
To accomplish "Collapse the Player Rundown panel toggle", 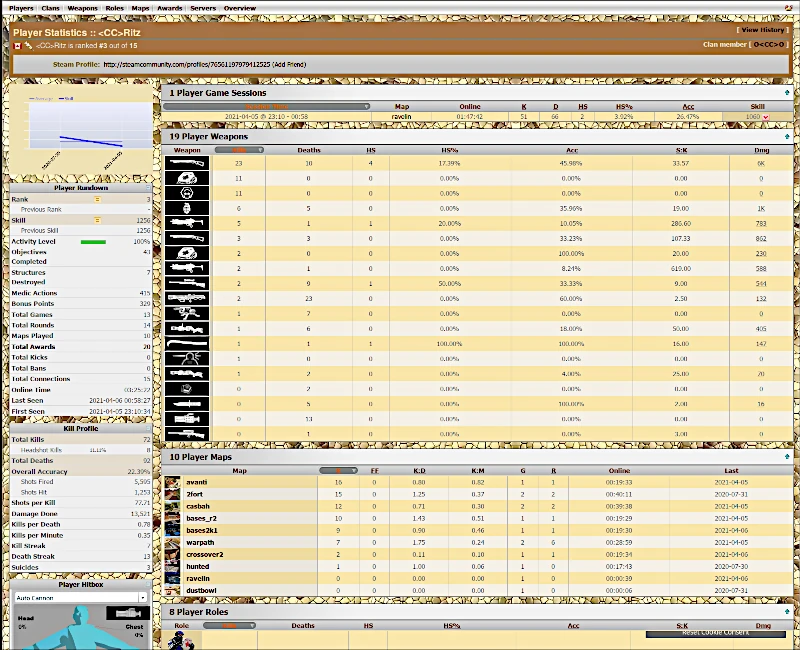I will point(148,188).
